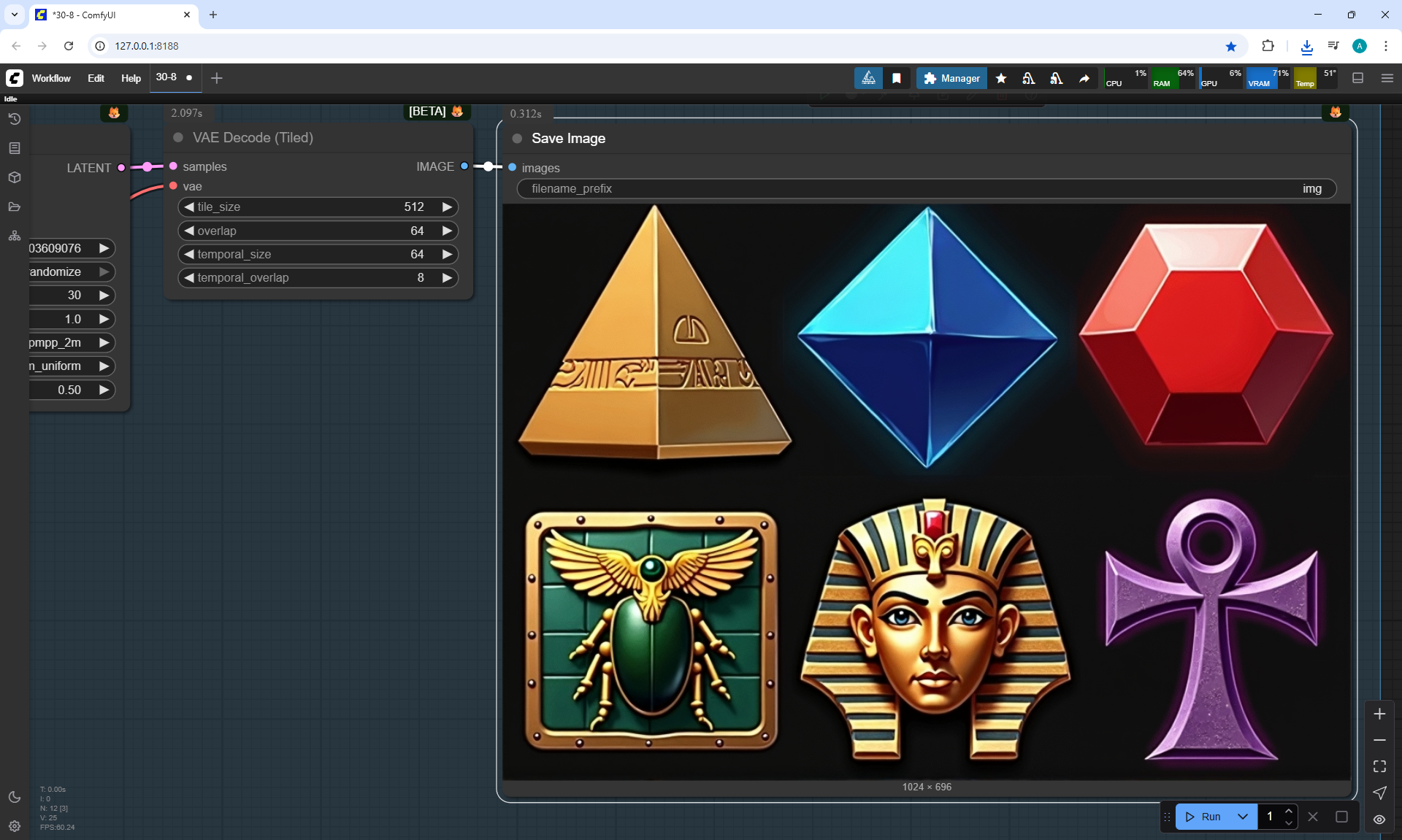The height and width of the screenshot is (840, 1402).
Task: Click the Run button
Action: tap(1203, 817)
